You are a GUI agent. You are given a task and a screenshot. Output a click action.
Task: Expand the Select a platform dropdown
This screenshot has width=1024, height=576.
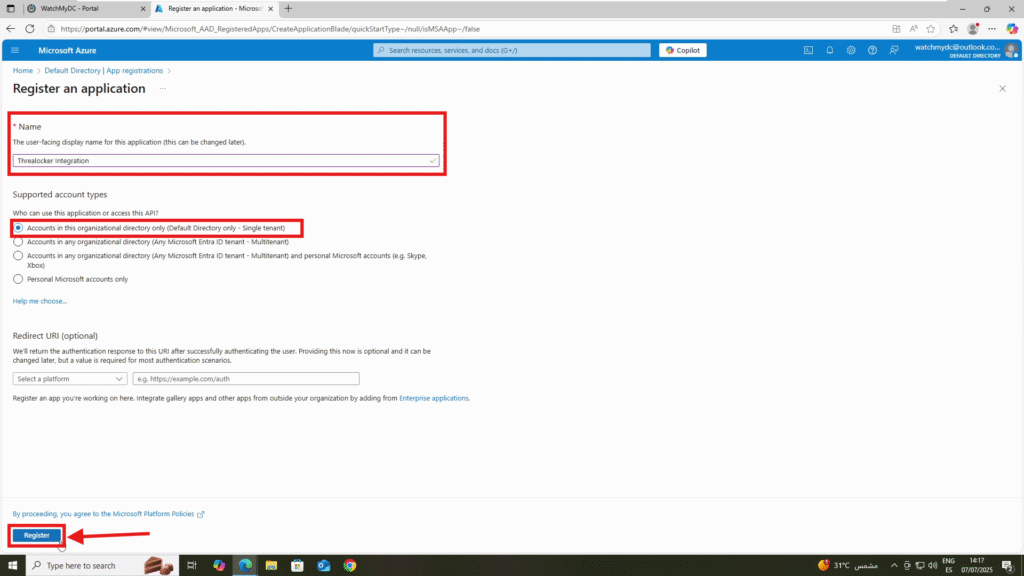pos(70,379)
